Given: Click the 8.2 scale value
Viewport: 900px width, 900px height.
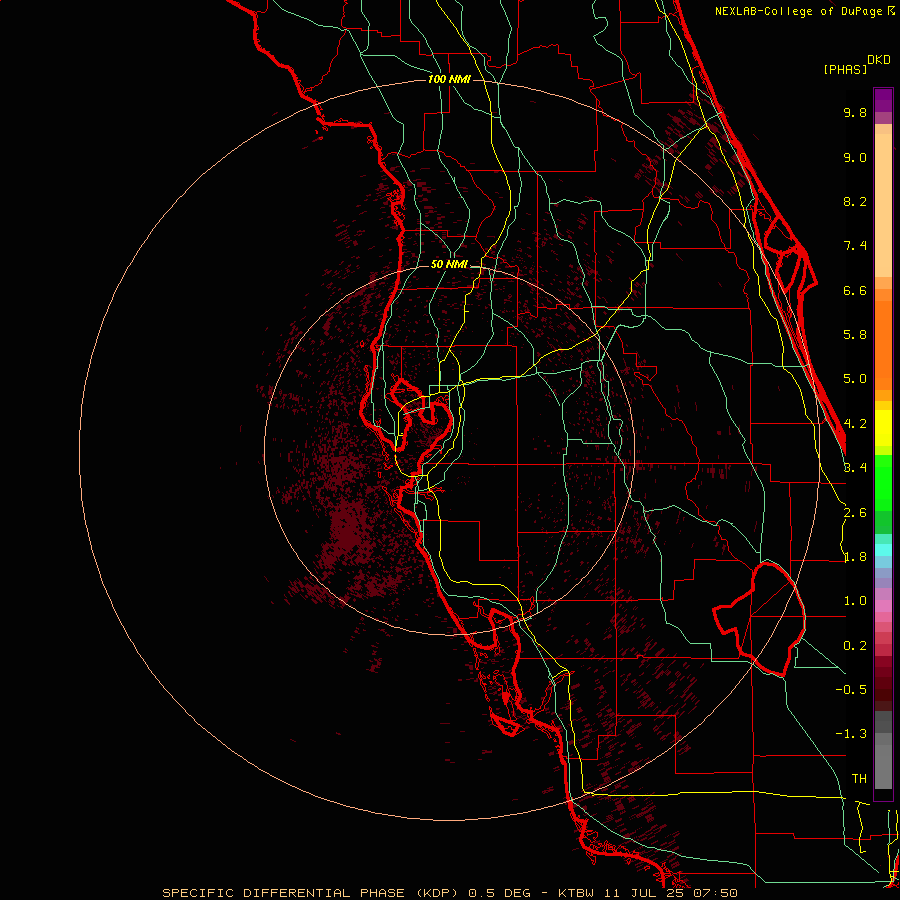Looking at the screenshot, I should (x=855, y=201).
